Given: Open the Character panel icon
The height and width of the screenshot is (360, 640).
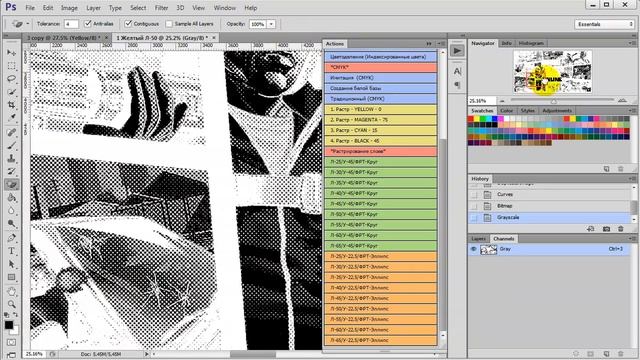Looking at the screenshot, I should pyautogui.click(x=457, y=71).
